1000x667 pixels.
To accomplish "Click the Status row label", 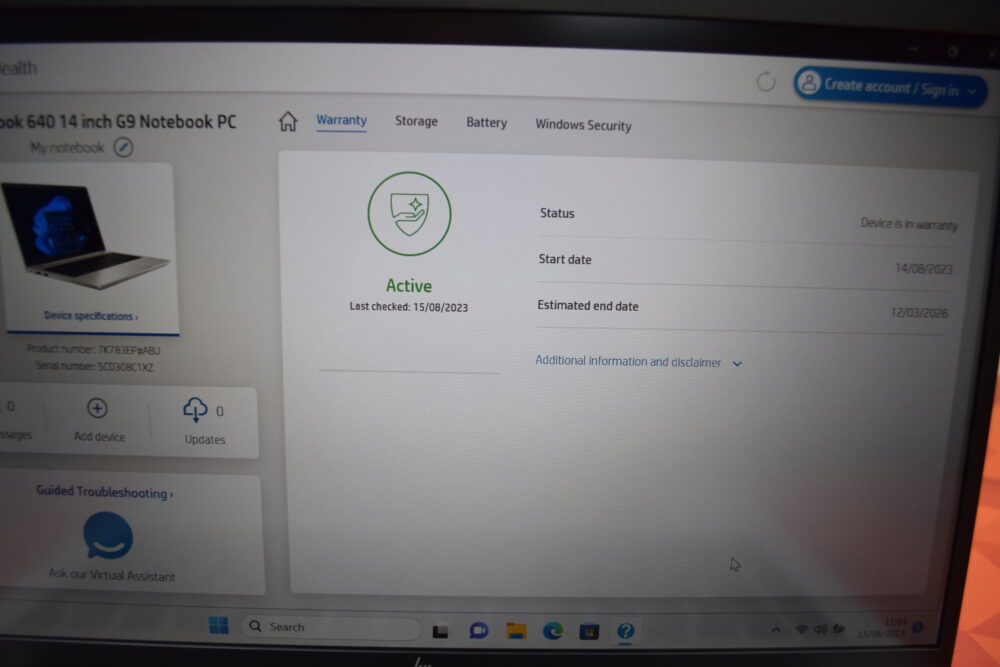I will click(x=557, y=213).
